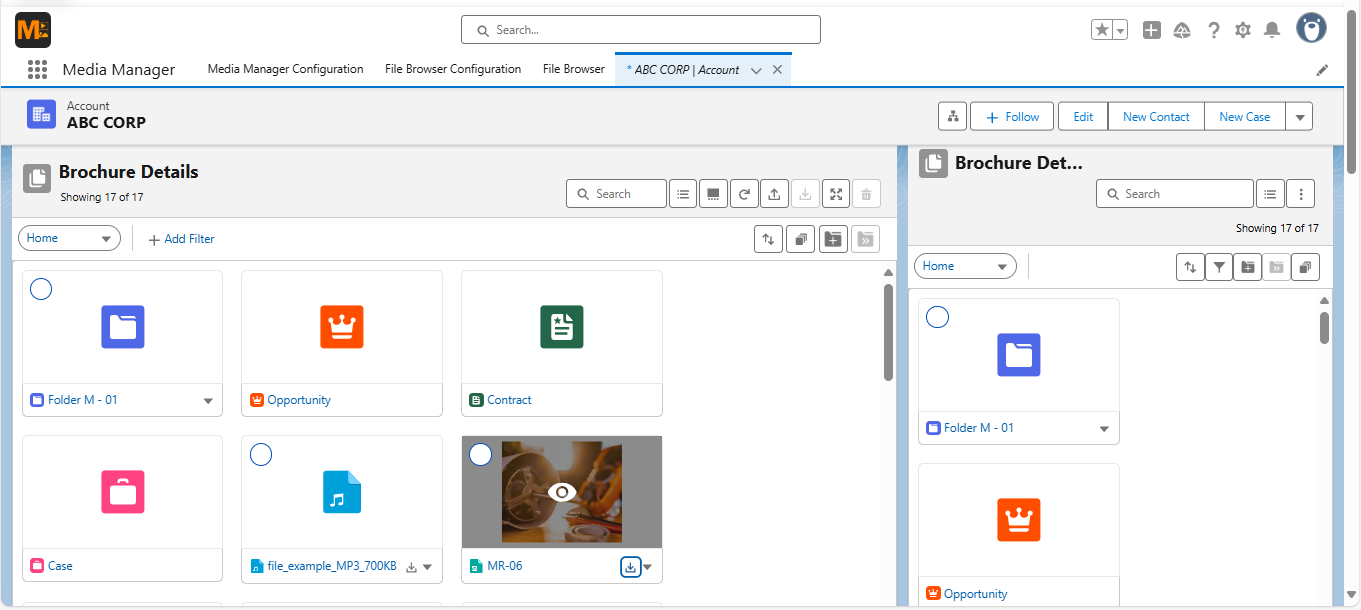Expand file_example_MP3_700KB actions menu
The width and height of the screenshot is (1361, 610).
pyautogui.click(x=428, y=567)
